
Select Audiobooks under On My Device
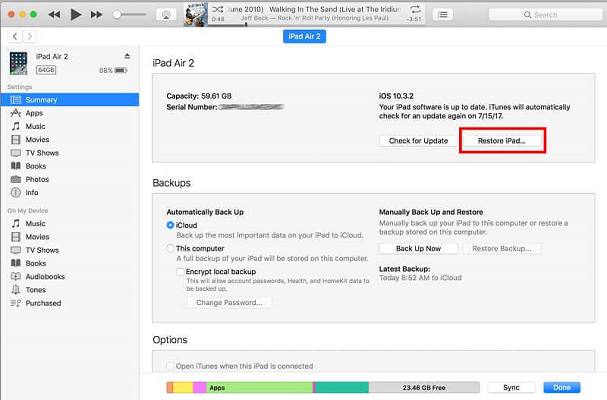tap(45, 276)
